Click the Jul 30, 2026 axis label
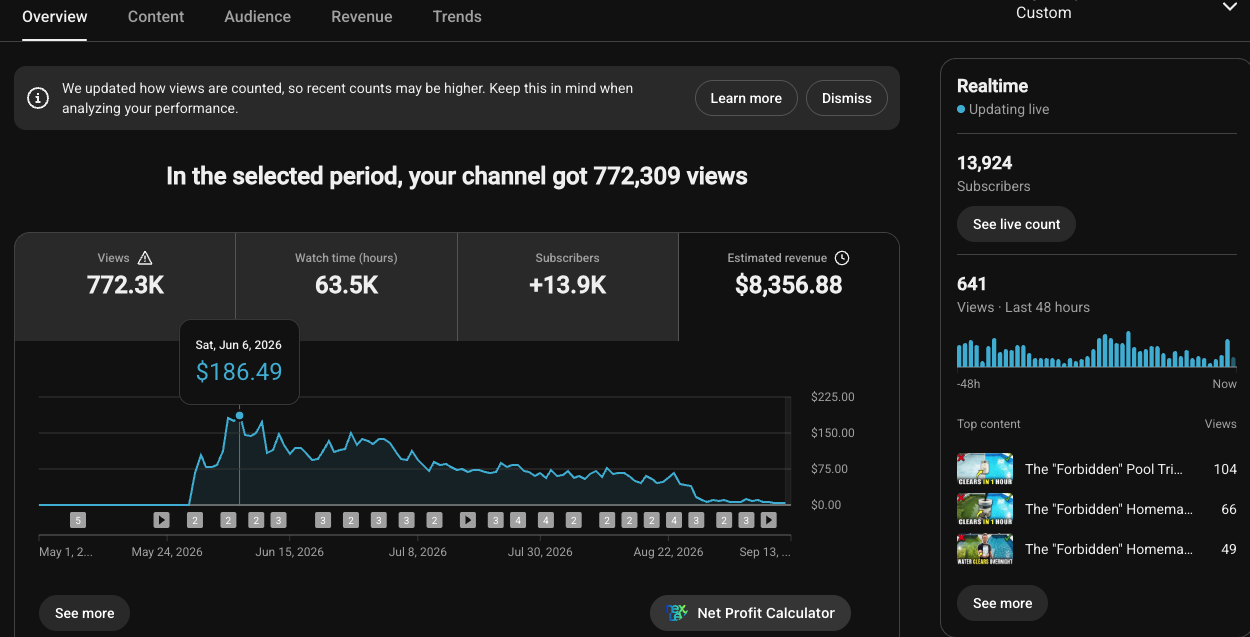1250x637 pixels. tap(540, 552)
